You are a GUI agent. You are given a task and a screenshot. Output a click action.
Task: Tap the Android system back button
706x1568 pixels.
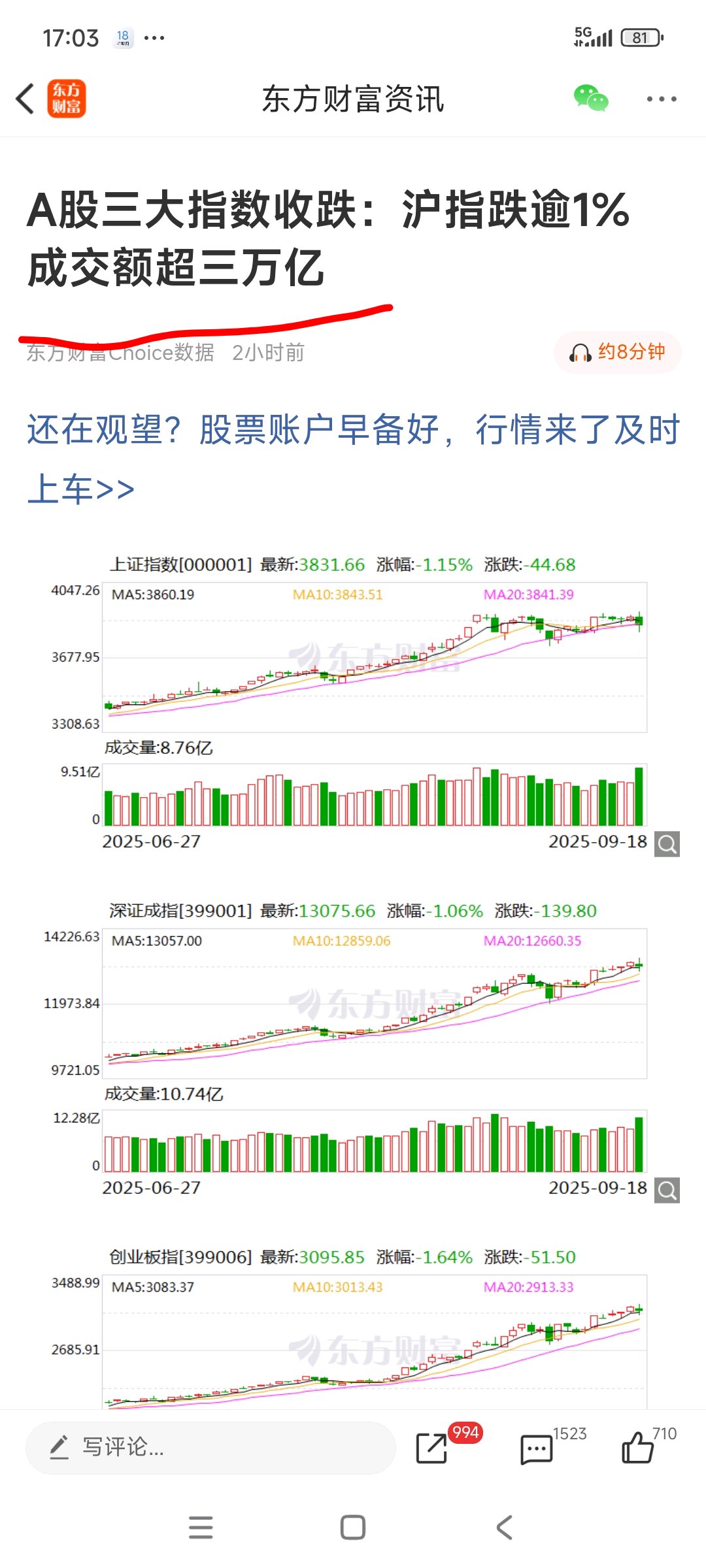coord(504,1527)
